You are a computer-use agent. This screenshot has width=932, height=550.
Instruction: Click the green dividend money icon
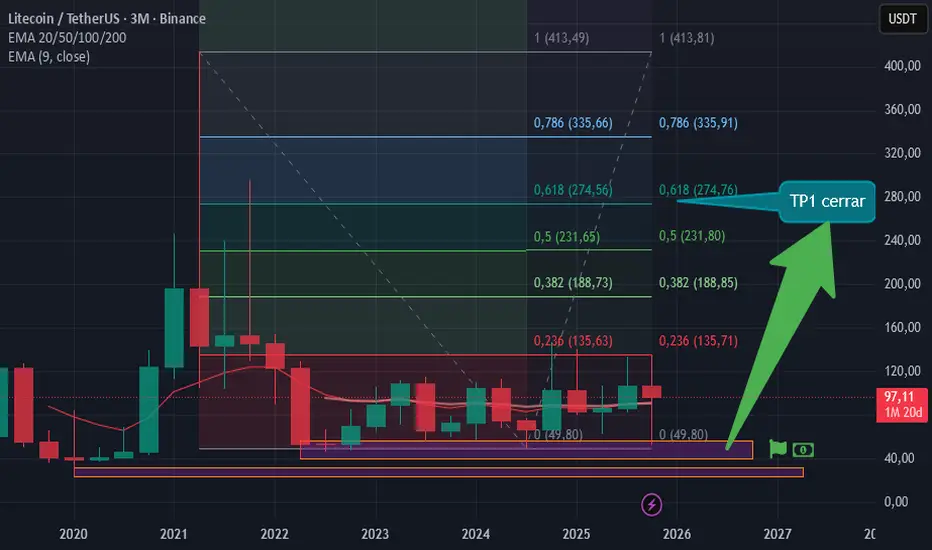pyautogui.click(x=803, y=450)
